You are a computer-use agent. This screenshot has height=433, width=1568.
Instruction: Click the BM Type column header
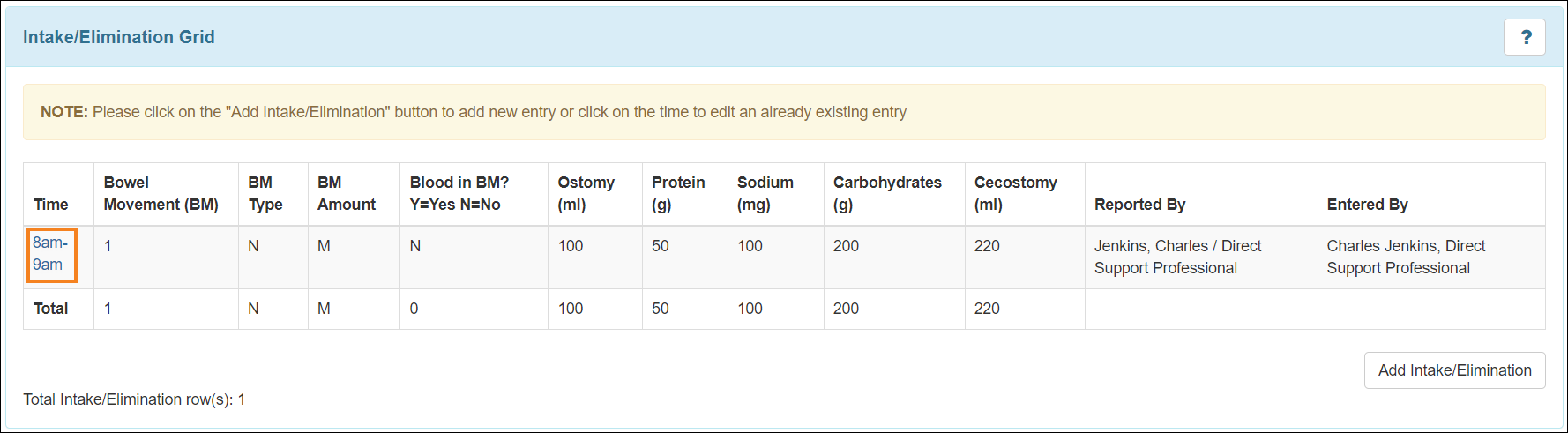click(x=265, y=194)
